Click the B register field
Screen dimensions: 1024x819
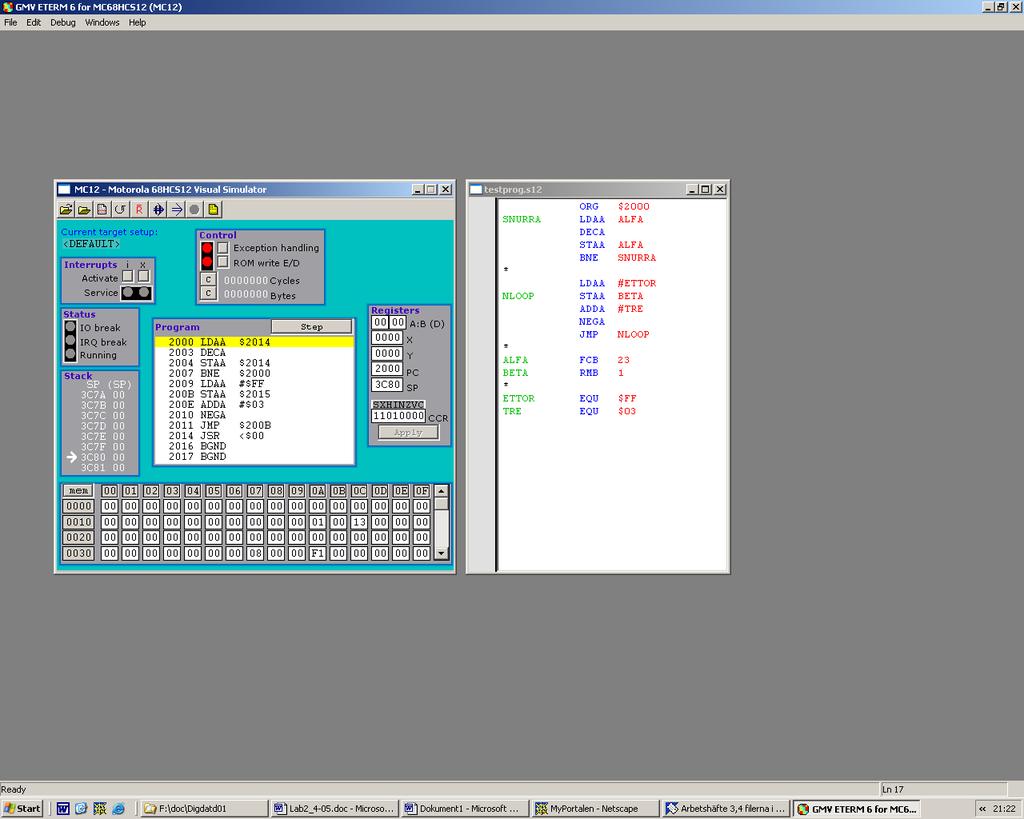(397, 322)
